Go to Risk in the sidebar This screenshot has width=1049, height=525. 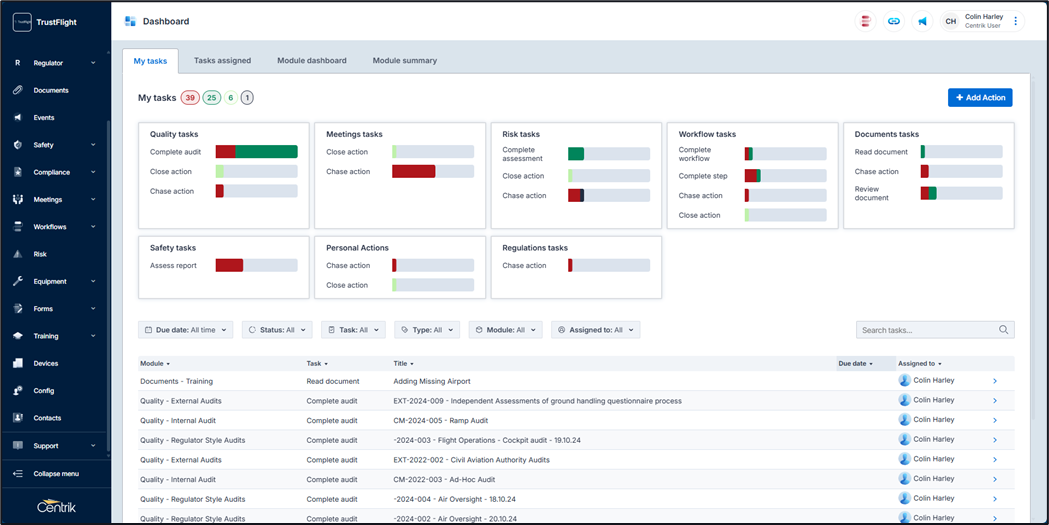point(40,254)
